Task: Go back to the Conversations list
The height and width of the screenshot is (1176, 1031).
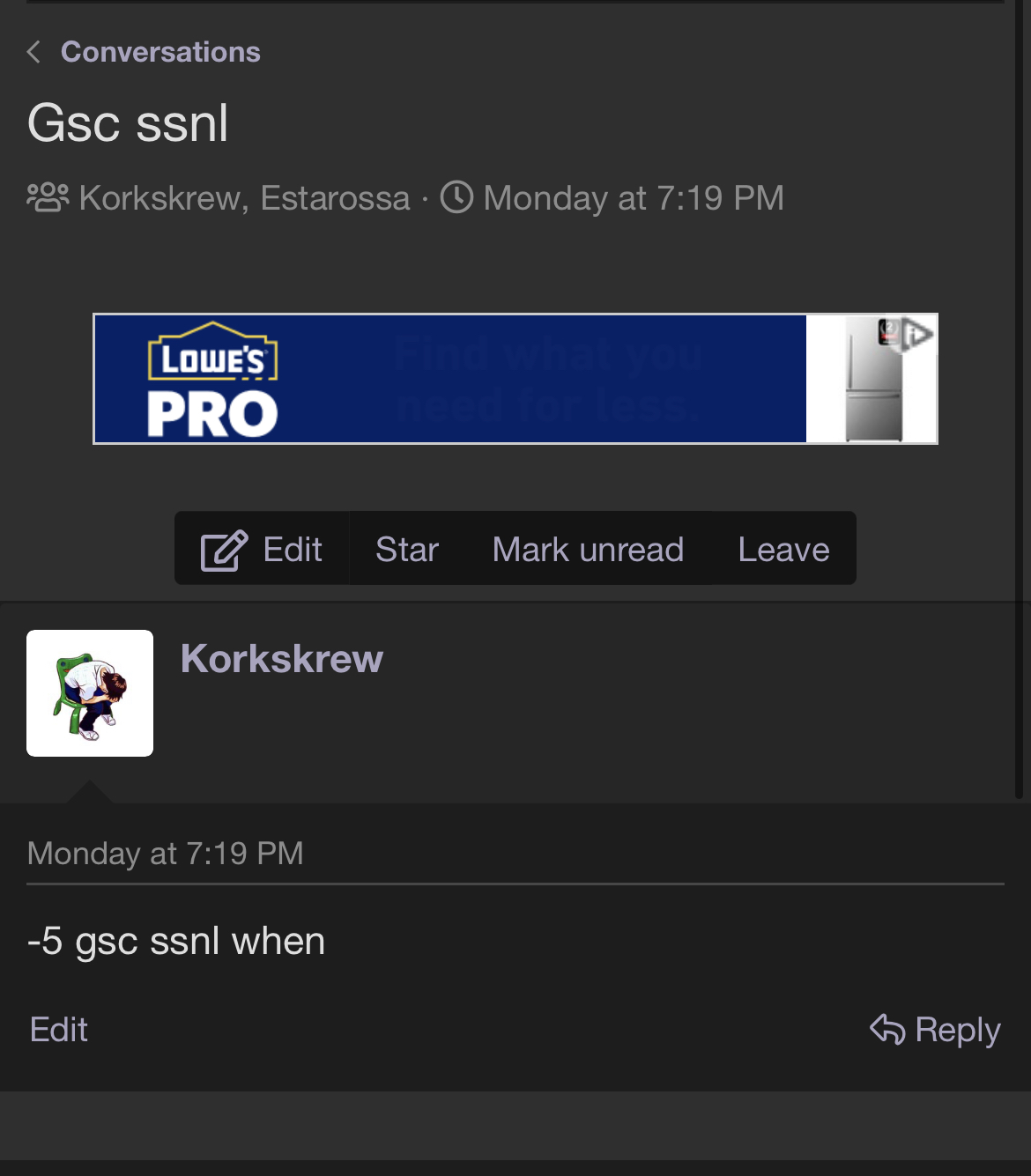Action: (160, 52)
